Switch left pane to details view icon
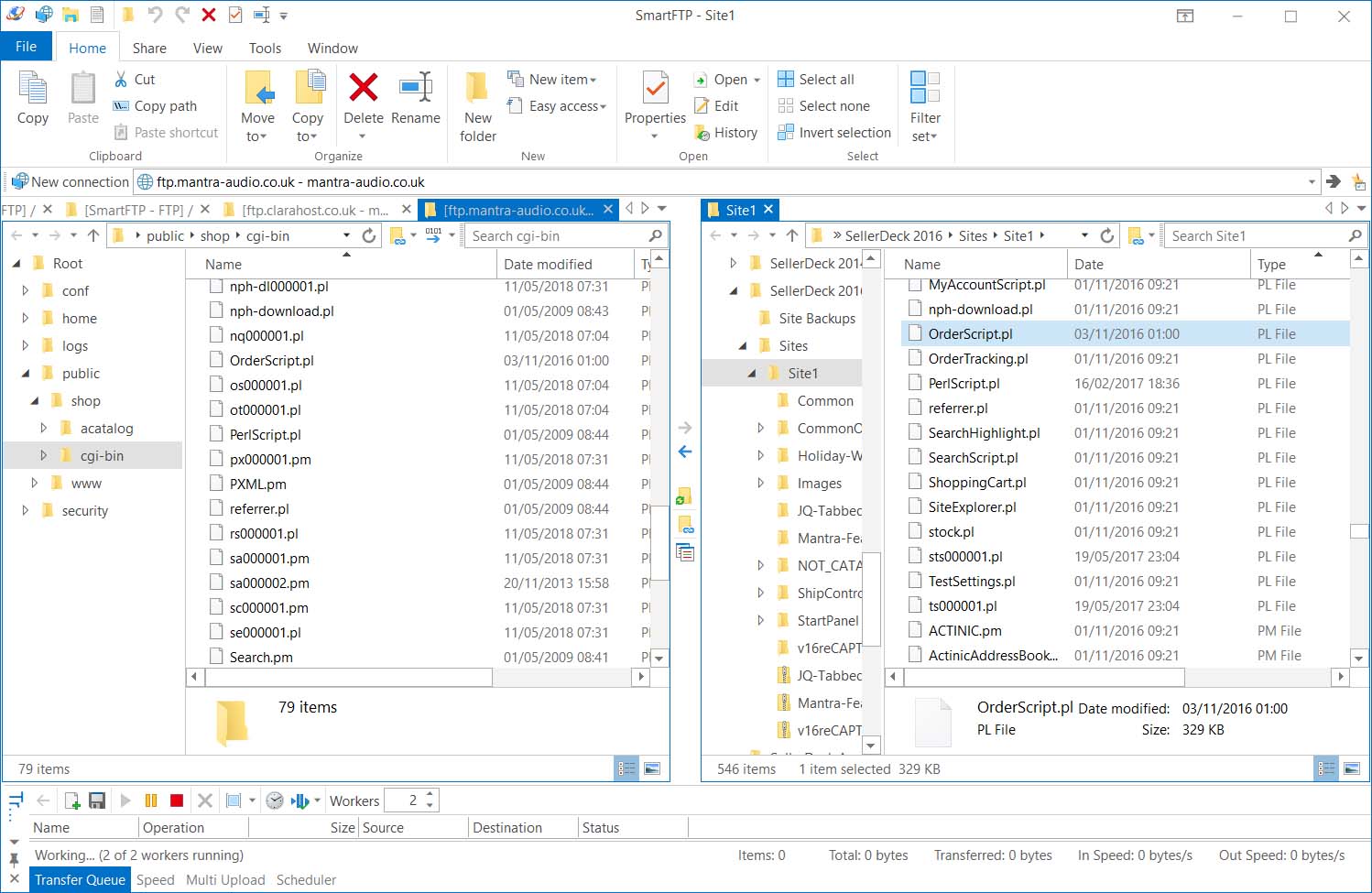The image size is (1372, 893). click(627, 769)
